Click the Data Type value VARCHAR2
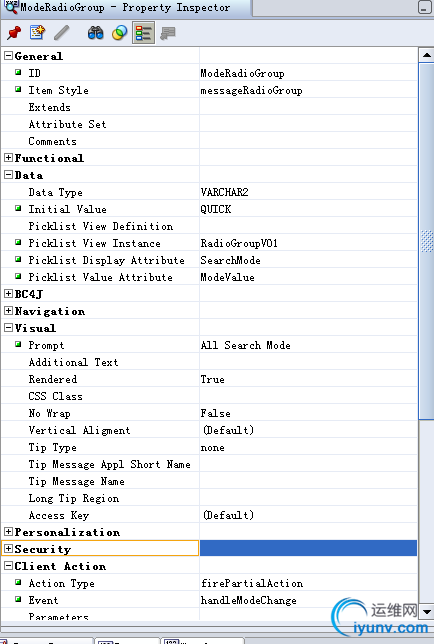Image resolution: width=434 pixels, height=644 pixels. click(x=224, y=192)
